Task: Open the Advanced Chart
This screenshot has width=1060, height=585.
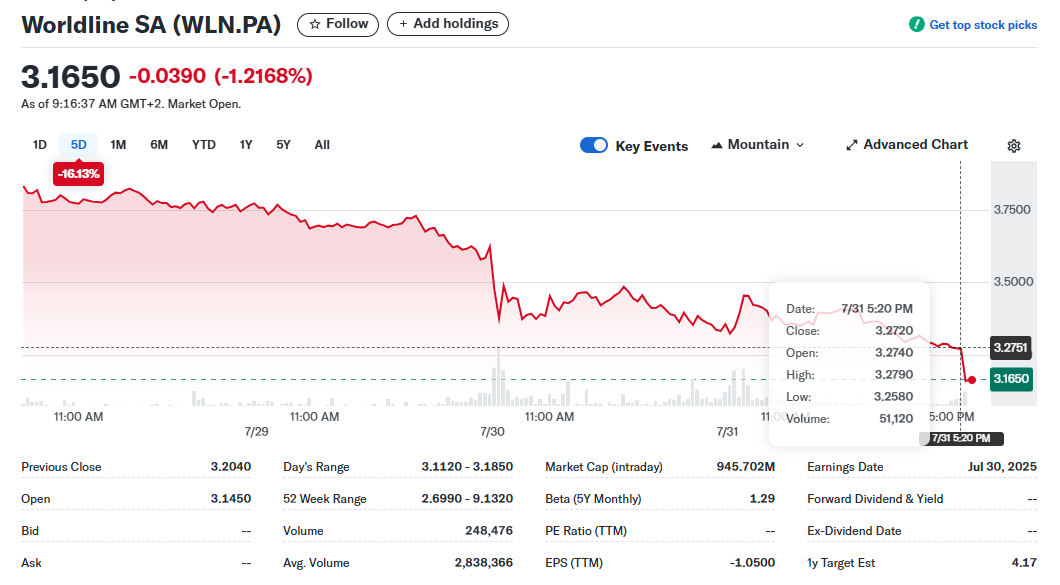Action: click(907, 145)
